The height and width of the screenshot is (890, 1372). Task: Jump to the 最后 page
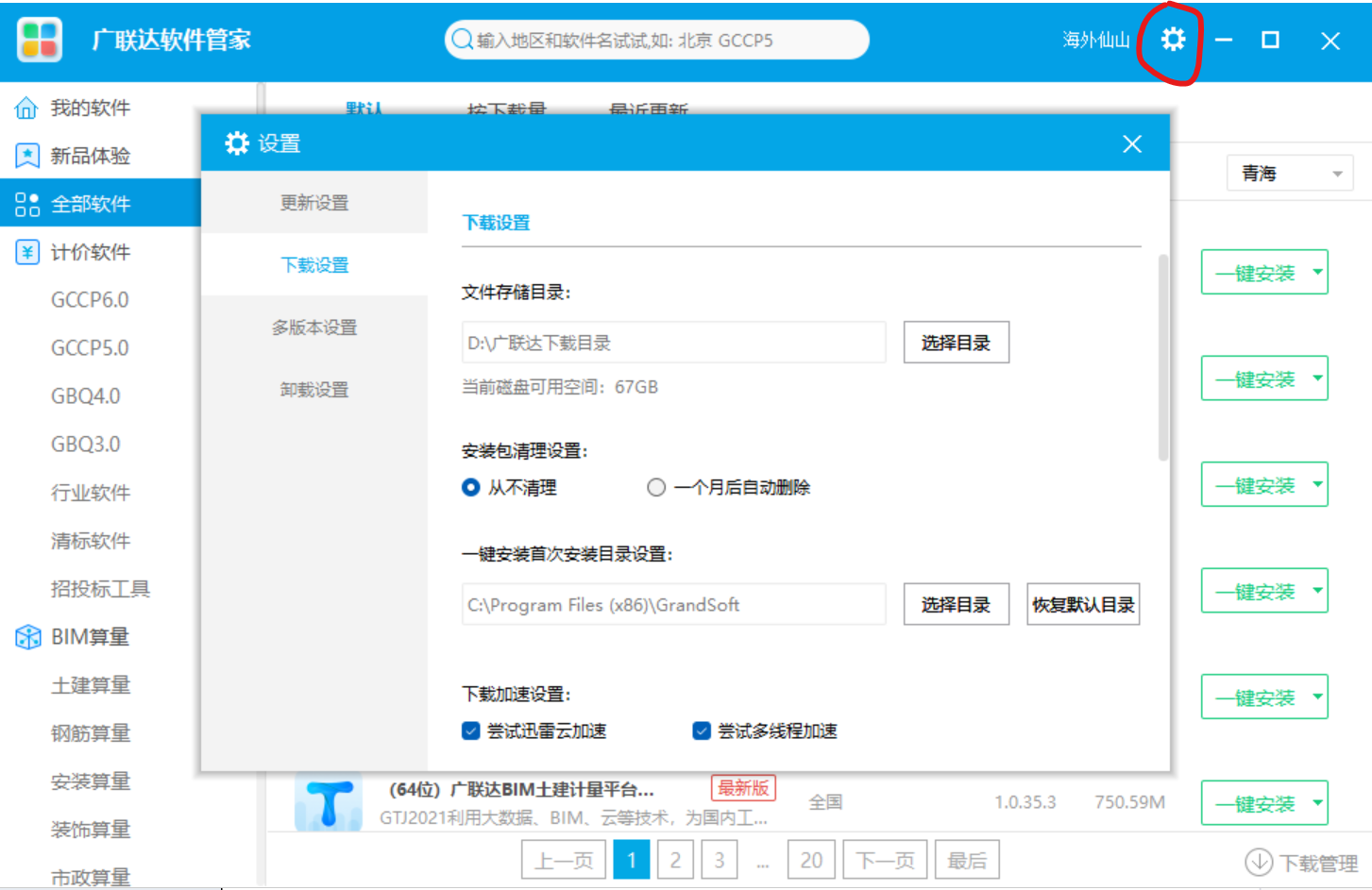click(967, 861)
